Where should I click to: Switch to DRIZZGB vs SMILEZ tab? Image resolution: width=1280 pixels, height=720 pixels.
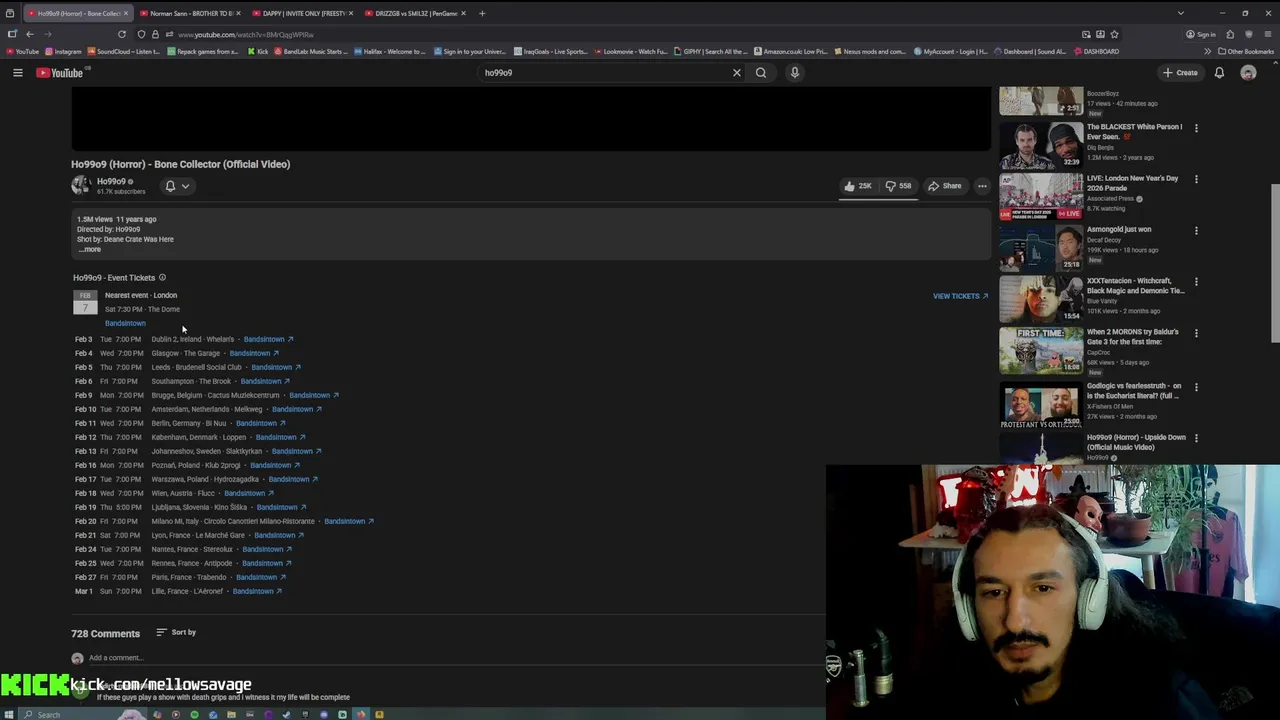pyautogui.click(x=412, y=13)
